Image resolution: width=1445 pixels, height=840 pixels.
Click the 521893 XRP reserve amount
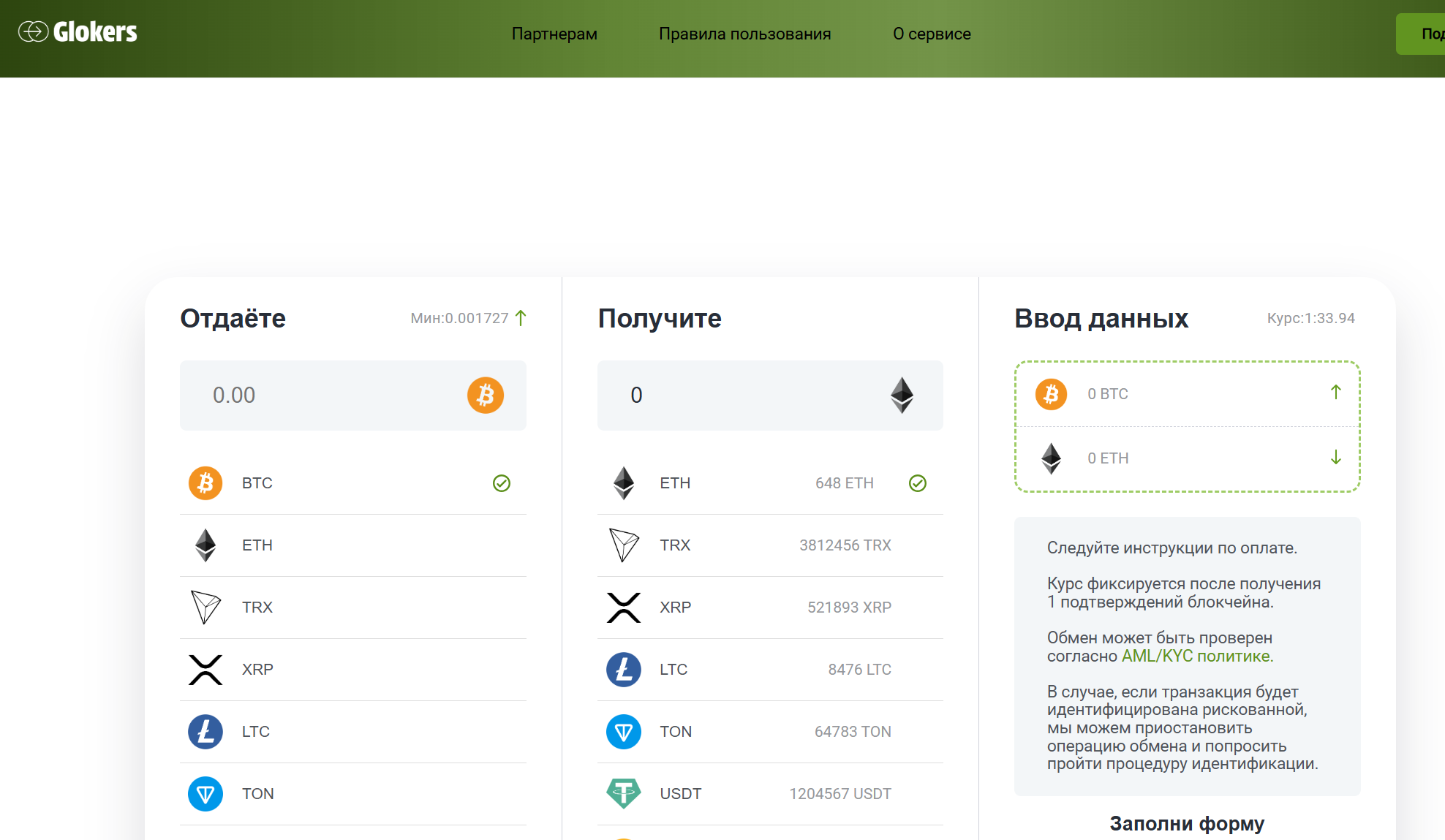(850, 608)
